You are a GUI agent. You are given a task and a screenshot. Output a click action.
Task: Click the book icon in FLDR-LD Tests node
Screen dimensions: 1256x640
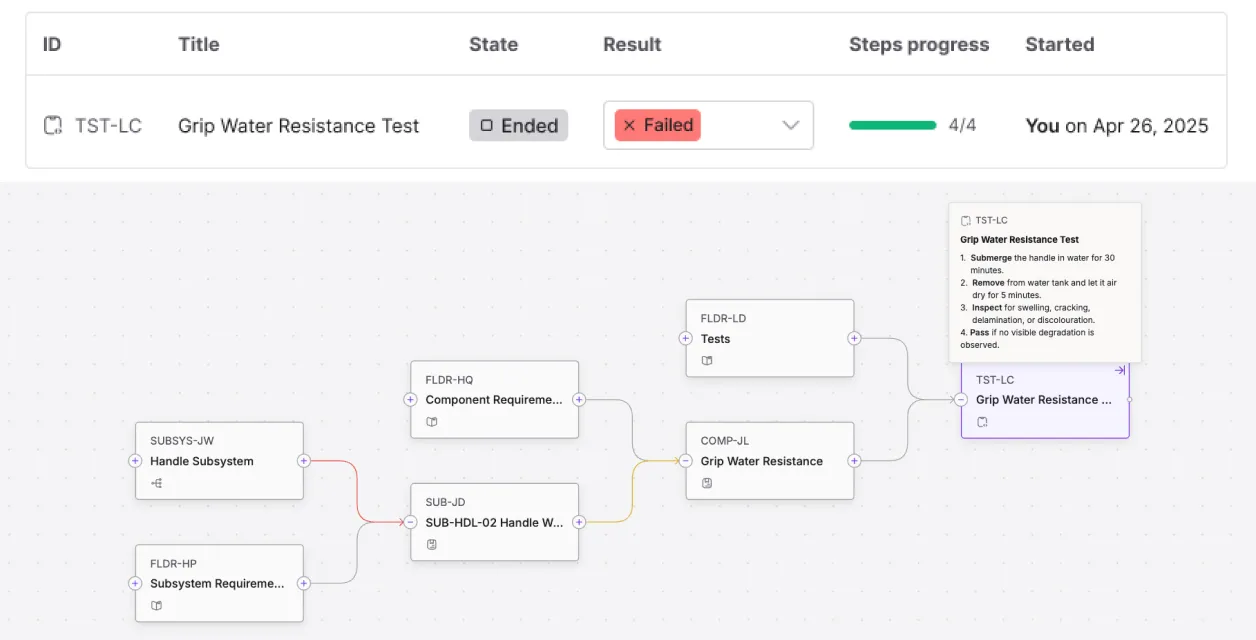(x=707, y=361)
